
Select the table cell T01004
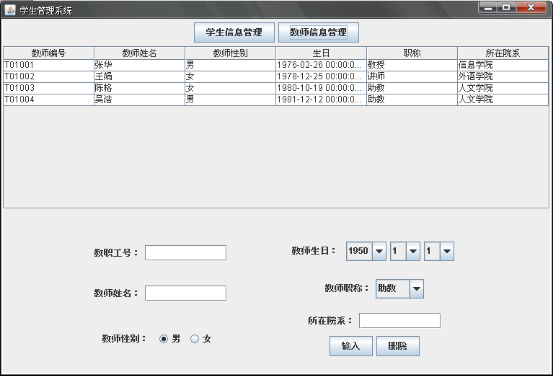[x=49, y=100]
